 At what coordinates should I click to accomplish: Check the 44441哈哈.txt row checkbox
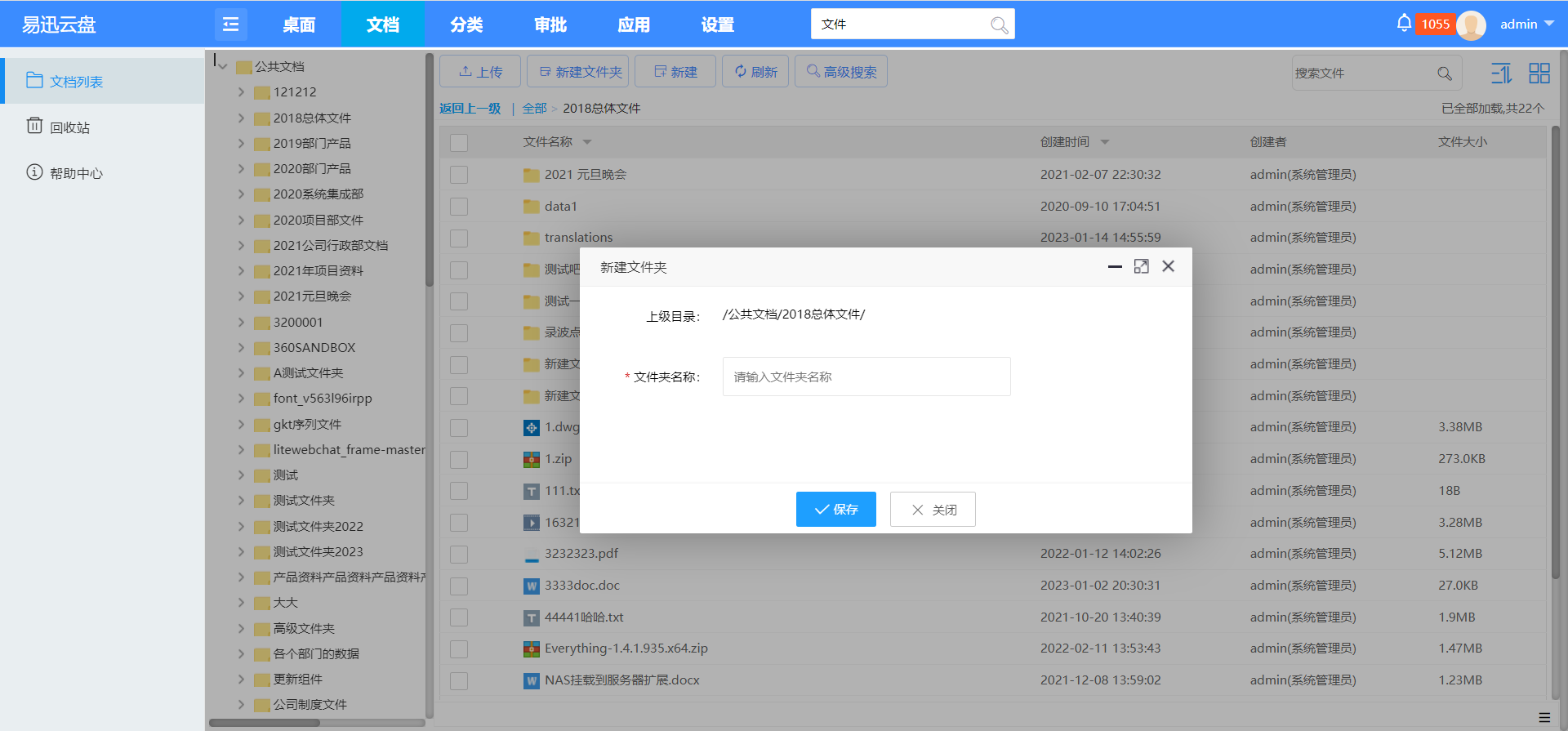tap(459, 617)
